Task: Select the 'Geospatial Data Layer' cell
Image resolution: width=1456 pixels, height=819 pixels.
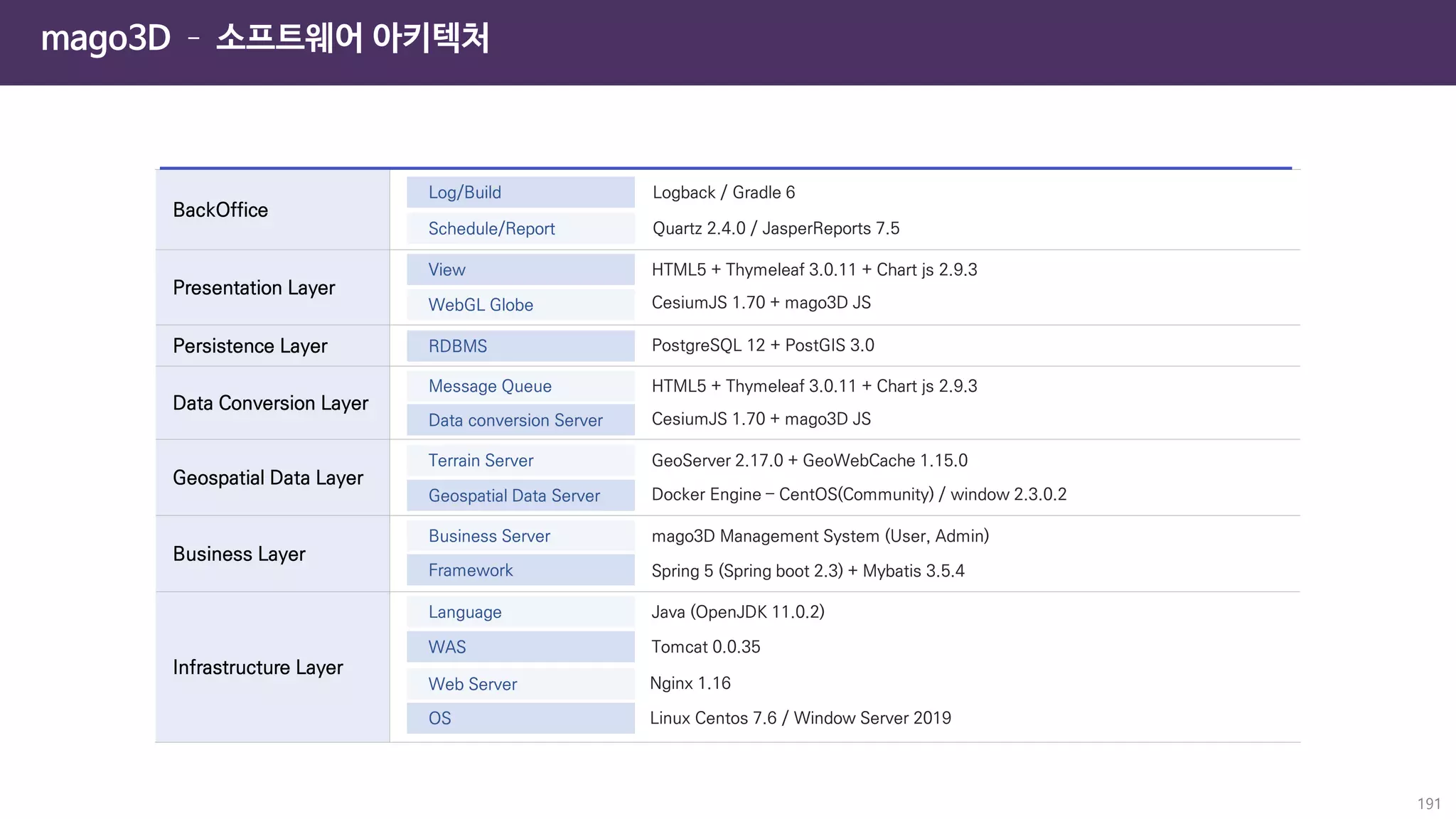Action: 272,478
